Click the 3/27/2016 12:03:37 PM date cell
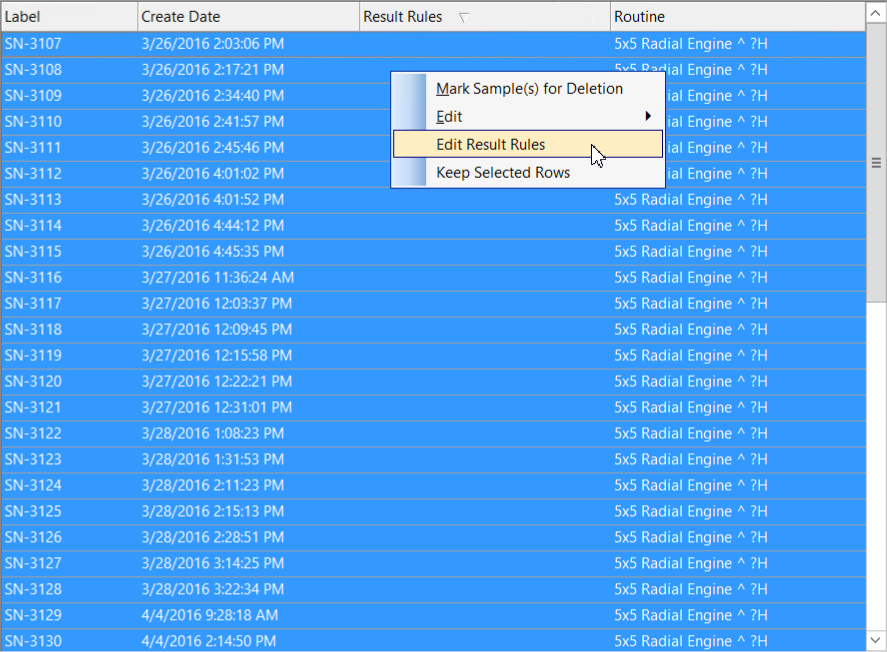The height and width of the screenshot is (652, 887). point(217,303)
